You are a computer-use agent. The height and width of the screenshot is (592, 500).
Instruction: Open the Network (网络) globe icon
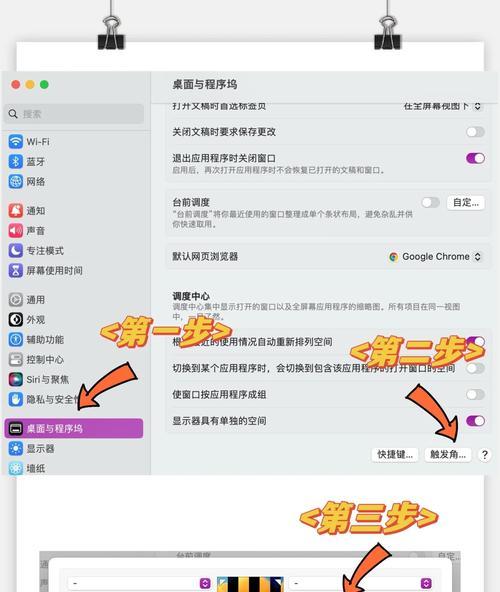15,182
